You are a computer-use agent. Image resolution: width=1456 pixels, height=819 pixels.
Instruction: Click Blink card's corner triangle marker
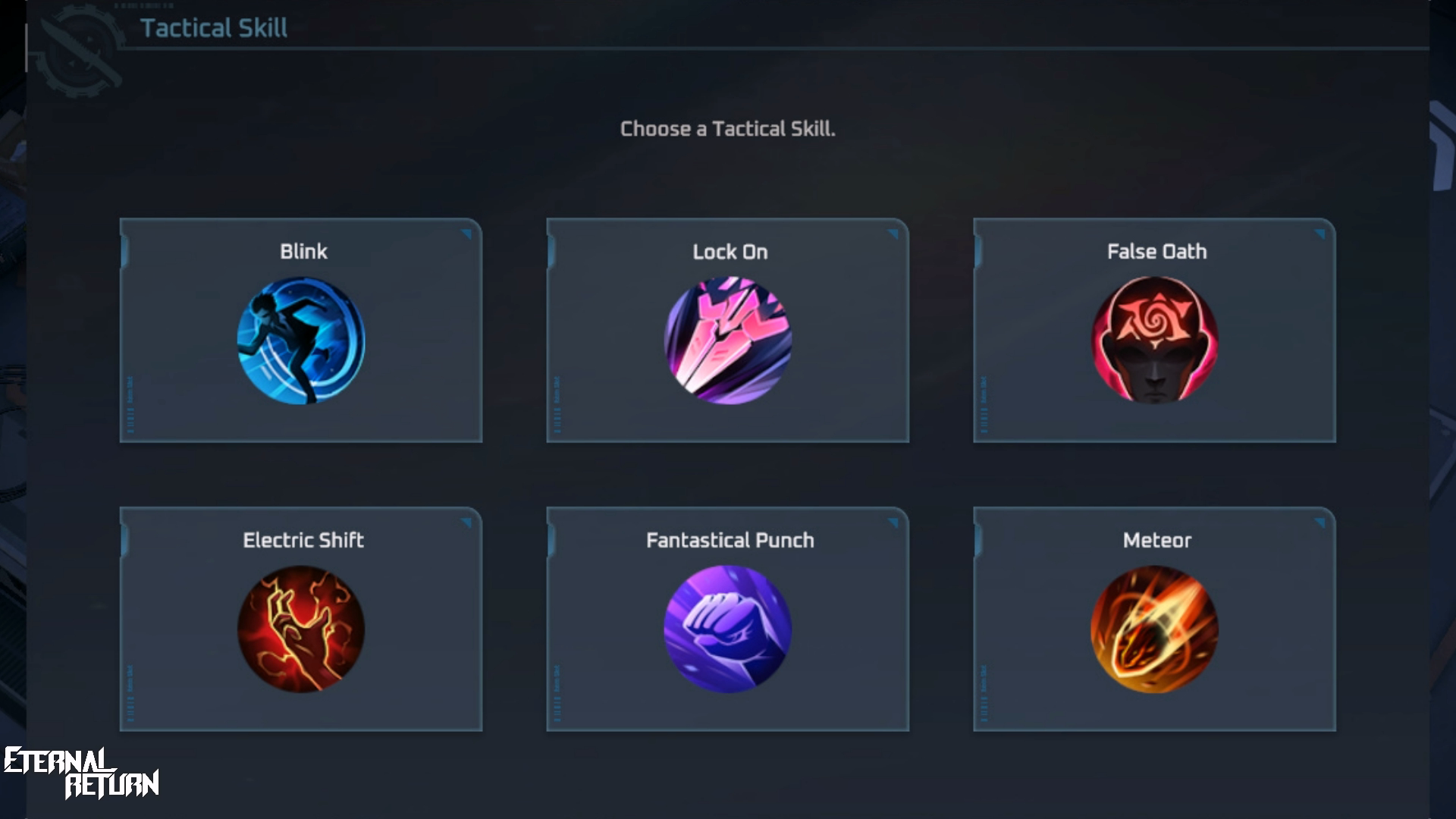pos(467,234)
